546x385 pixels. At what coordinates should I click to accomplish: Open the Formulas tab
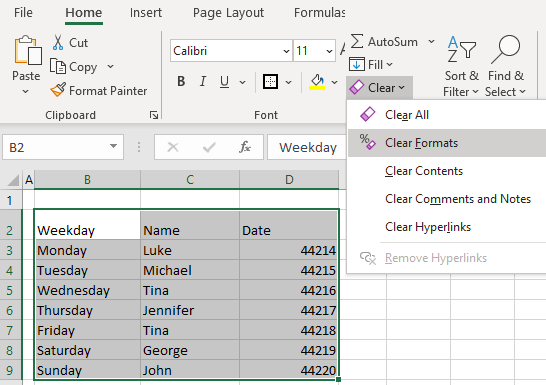320,13
